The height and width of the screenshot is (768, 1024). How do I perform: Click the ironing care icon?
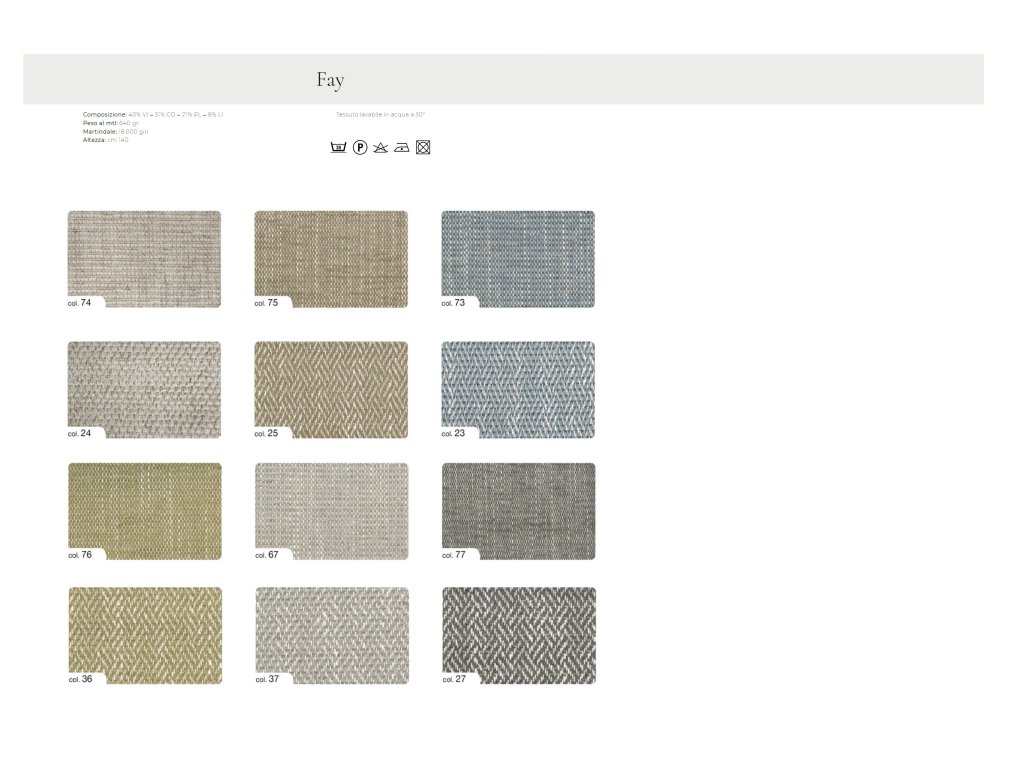pyautogui.click(x=401, y=148)
